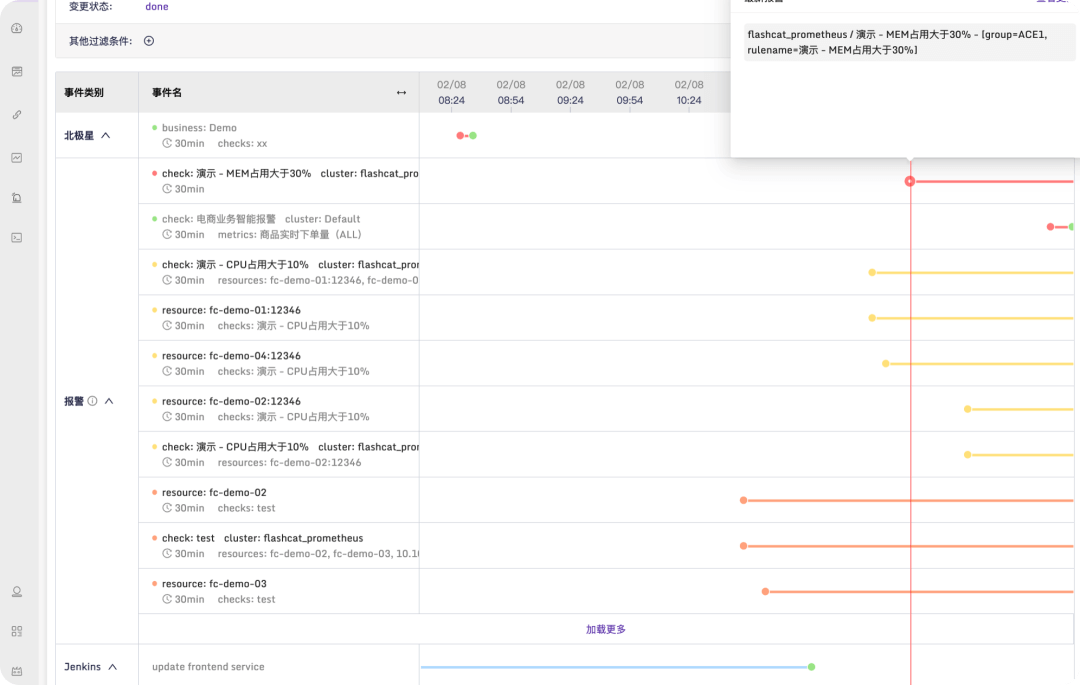Screen dimensions: 1080x685
Task: Open the calendar panel icon in sidebar
Action: pos(17,72)
